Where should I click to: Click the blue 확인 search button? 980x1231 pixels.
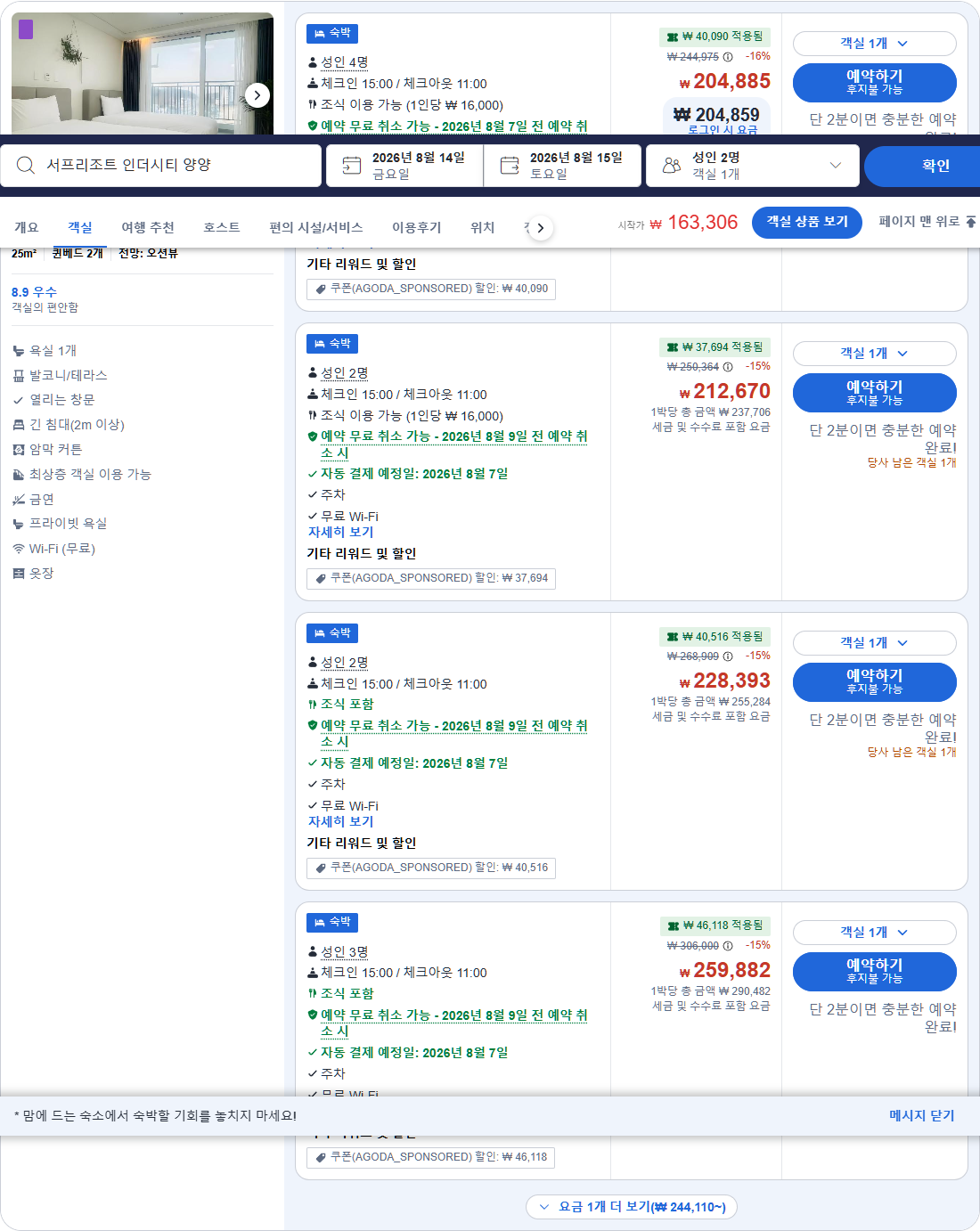pos(922,166)
